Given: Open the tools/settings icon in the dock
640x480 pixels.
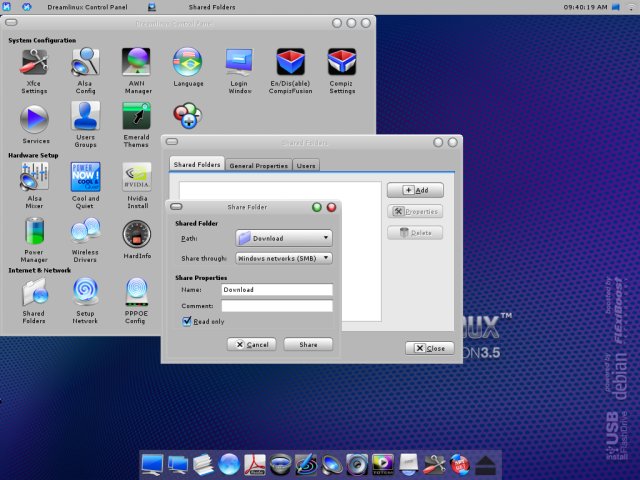Looking at the screenshot, I should (434, 464).
